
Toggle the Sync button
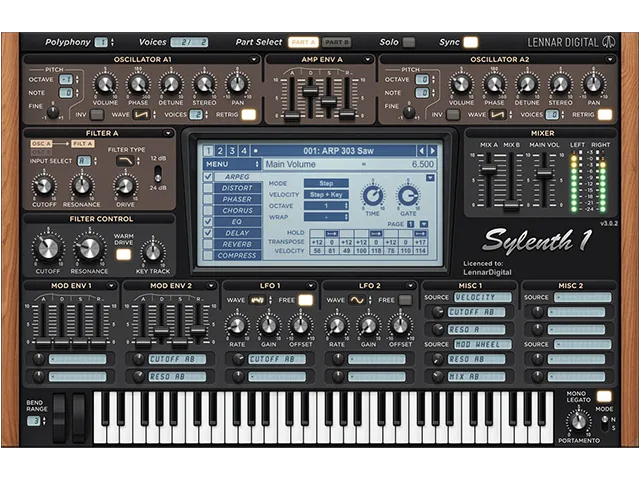pyautogui.click(x=471, y=42)
